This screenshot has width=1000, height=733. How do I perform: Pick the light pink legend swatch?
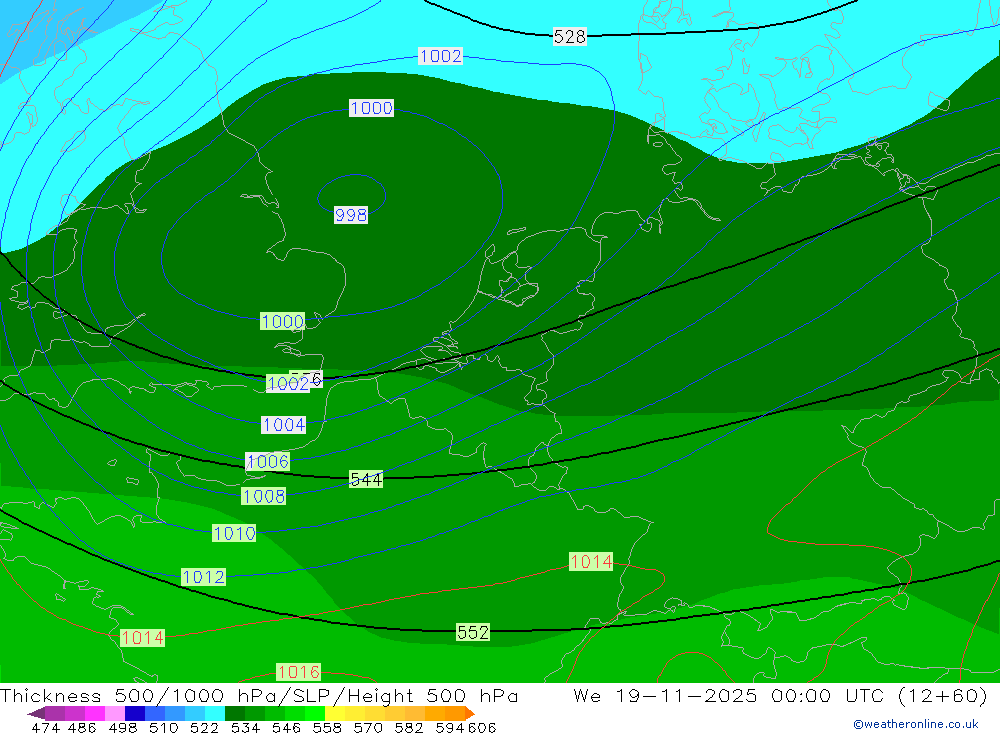tap(115, 714)
